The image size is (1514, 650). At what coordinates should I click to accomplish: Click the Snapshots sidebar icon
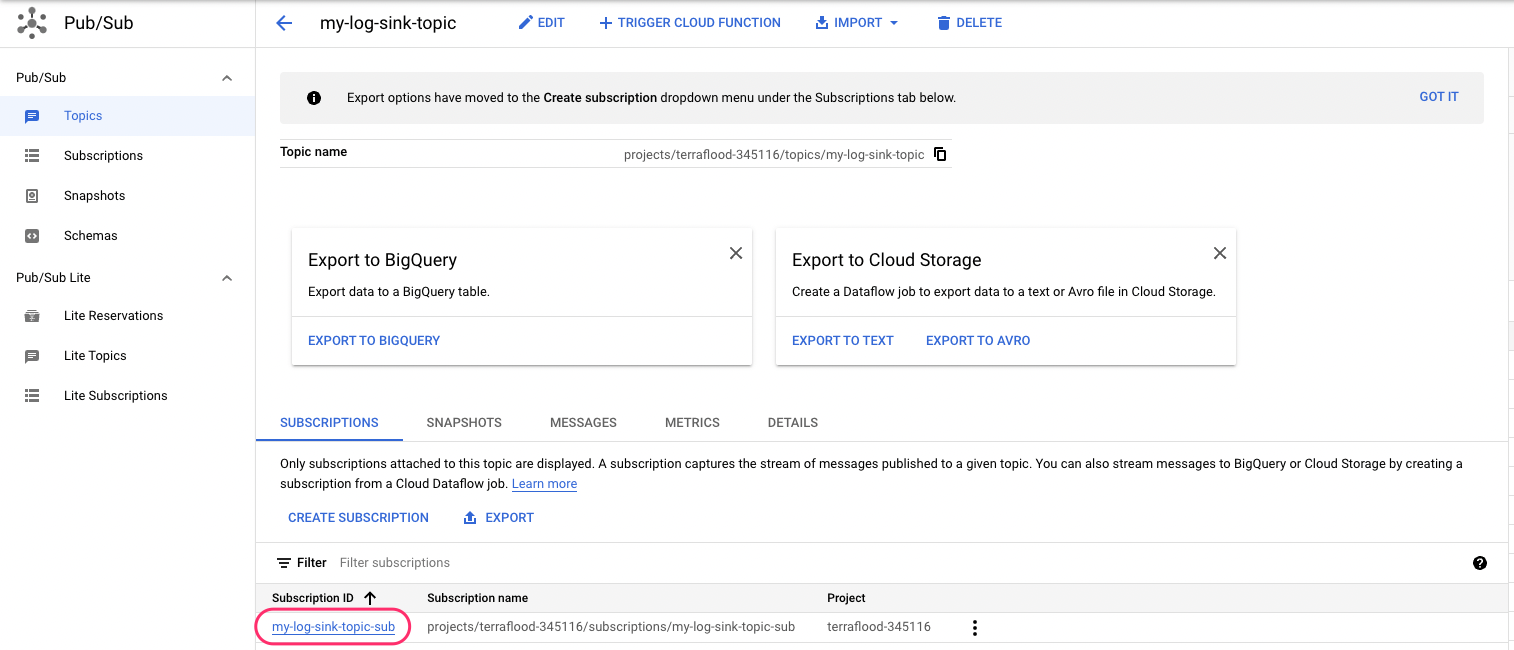pyautogui.click(x=32, y=196)
